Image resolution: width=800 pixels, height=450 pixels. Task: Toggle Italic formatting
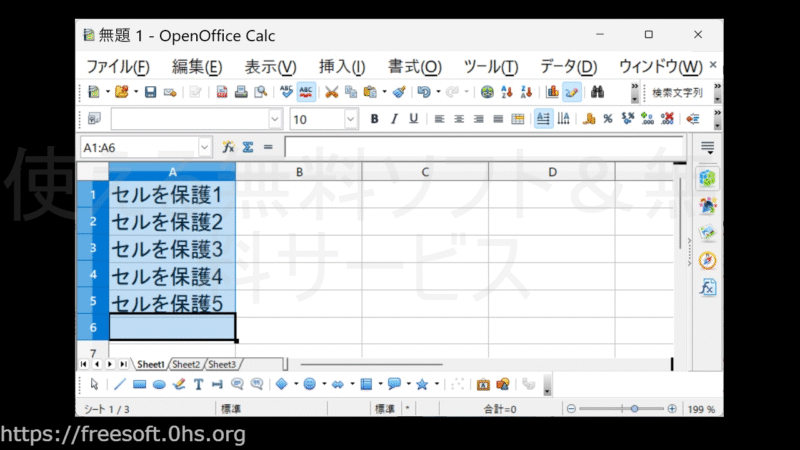[x=394, y=119]
